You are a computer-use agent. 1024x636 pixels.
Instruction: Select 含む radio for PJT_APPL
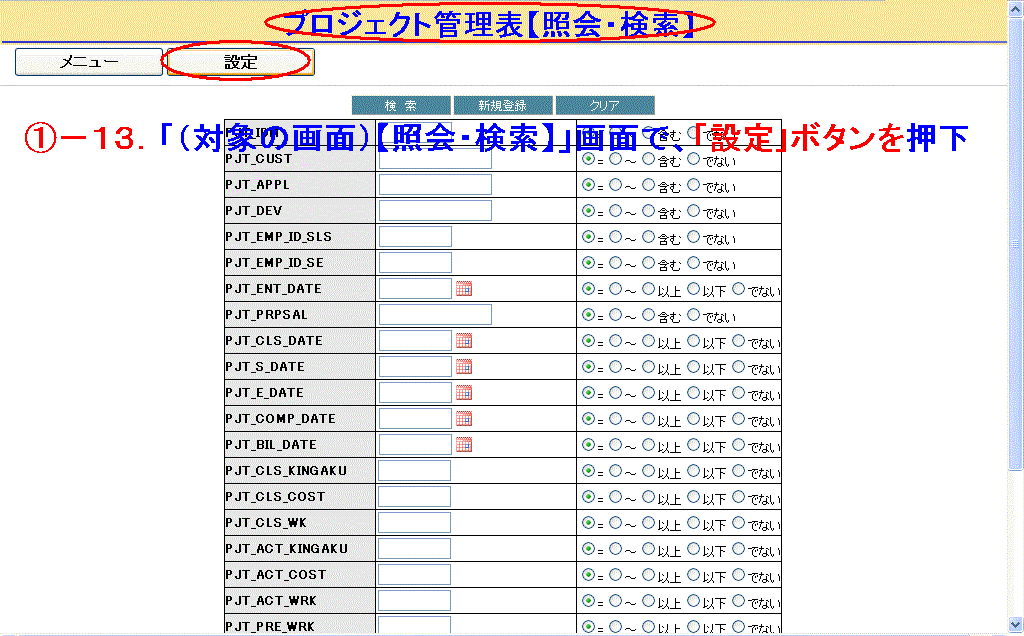[648, 185]
